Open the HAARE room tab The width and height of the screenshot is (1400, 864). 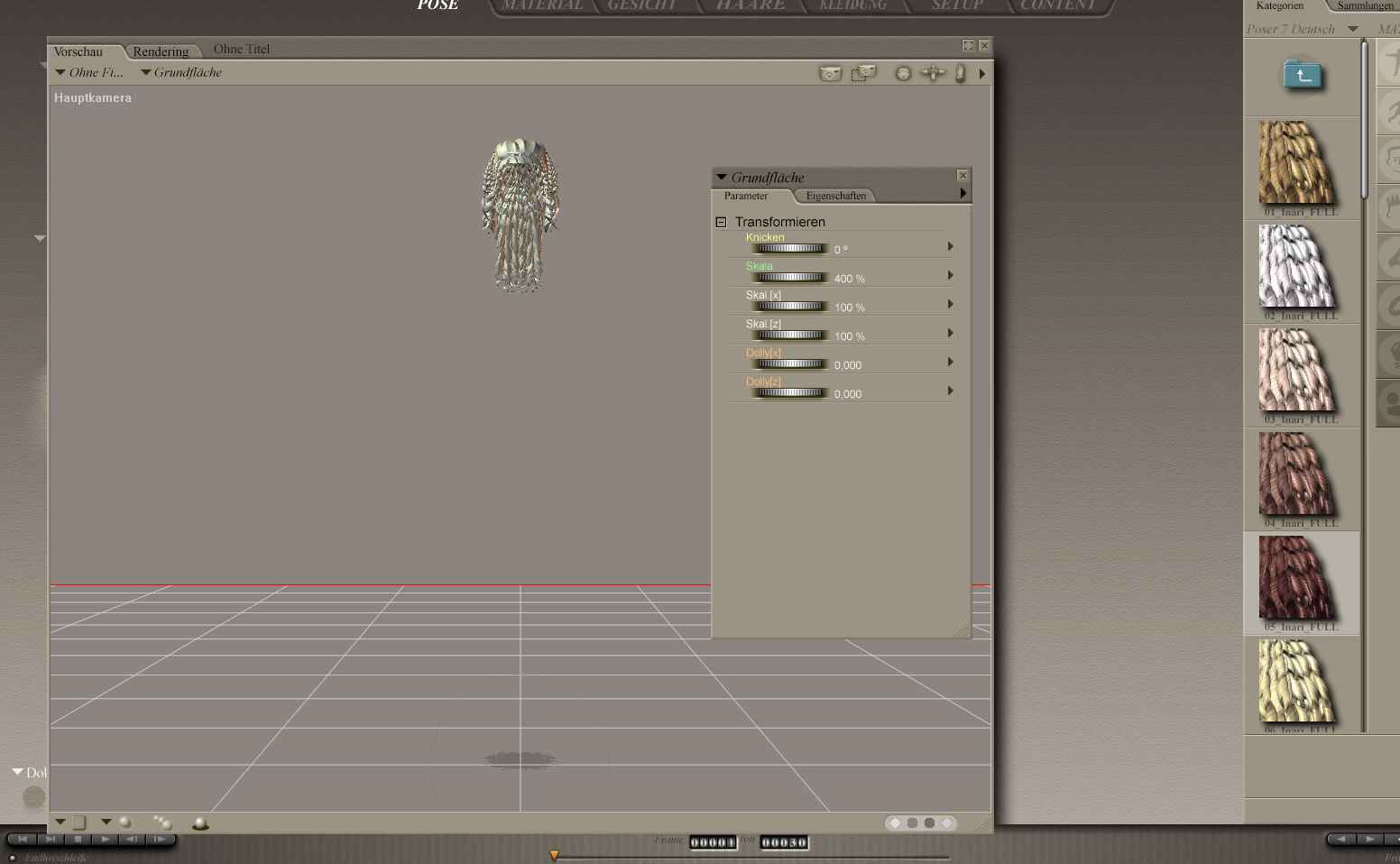coord(751,5)
